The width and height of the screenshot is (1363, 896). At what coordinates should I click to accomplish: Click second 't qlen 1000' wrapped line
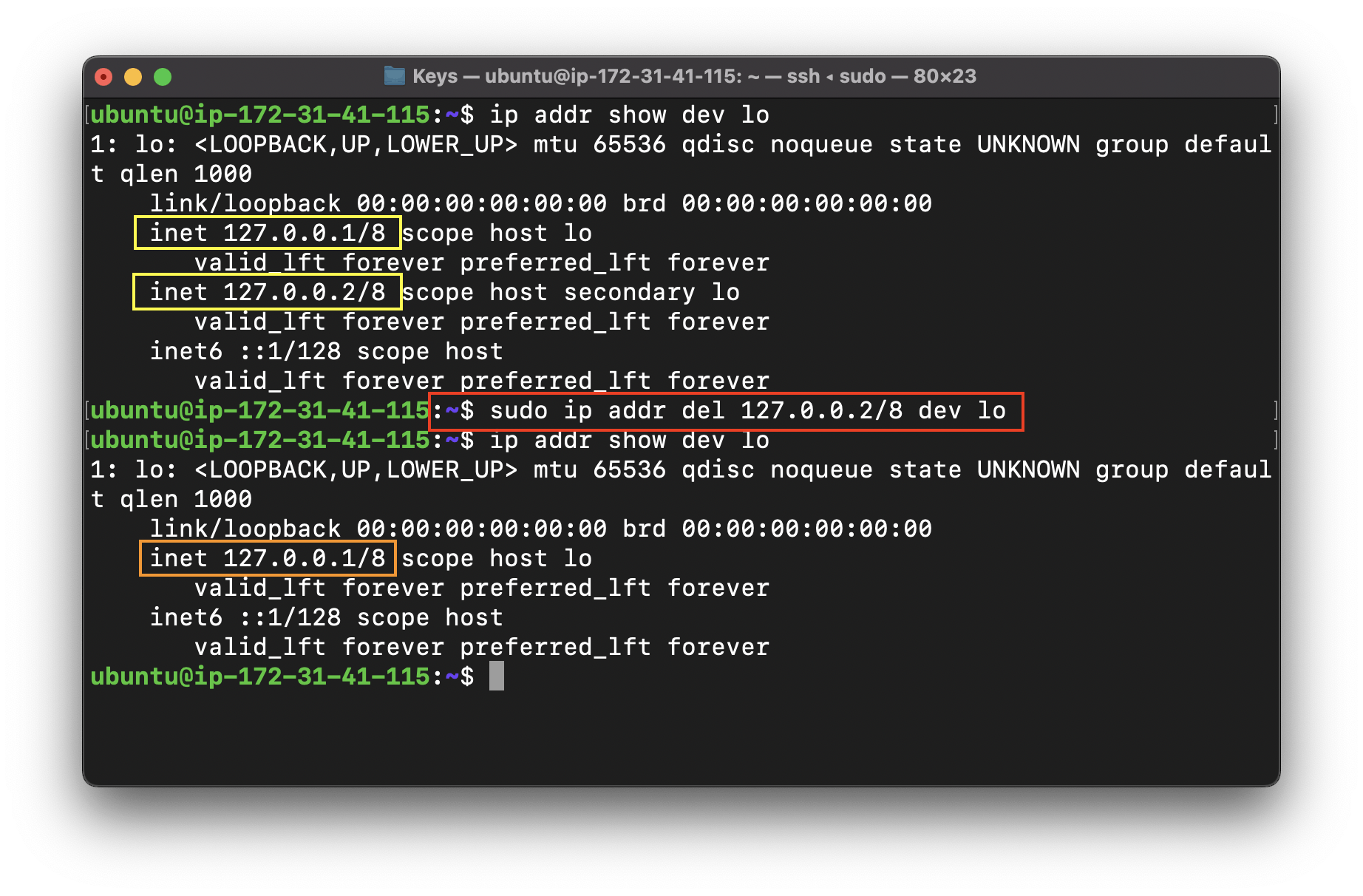click(x=171, y=500)
